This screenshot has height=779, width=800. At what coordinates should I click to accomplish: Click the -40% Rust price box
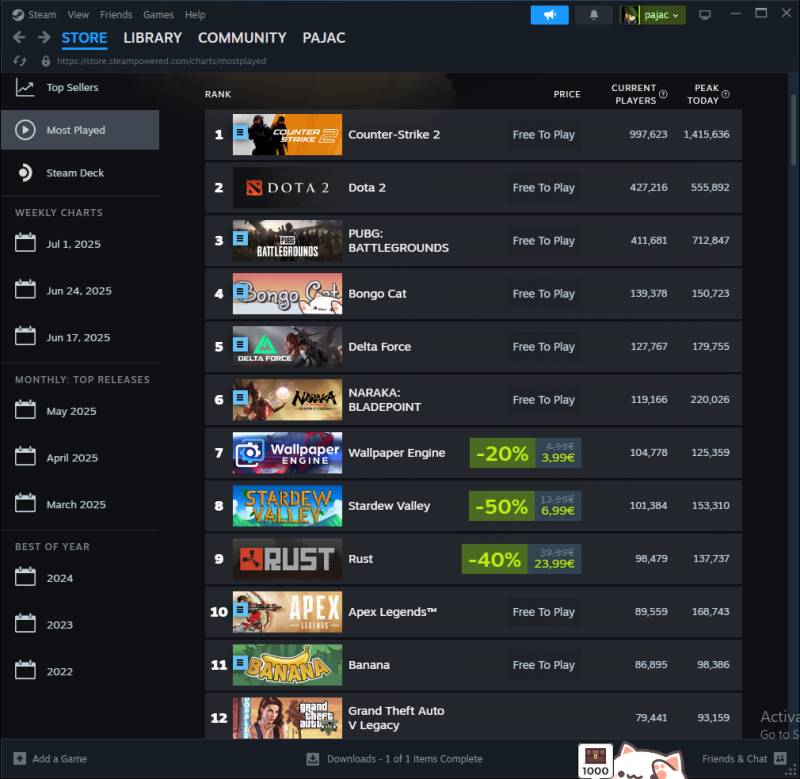[x=521, y=559]
